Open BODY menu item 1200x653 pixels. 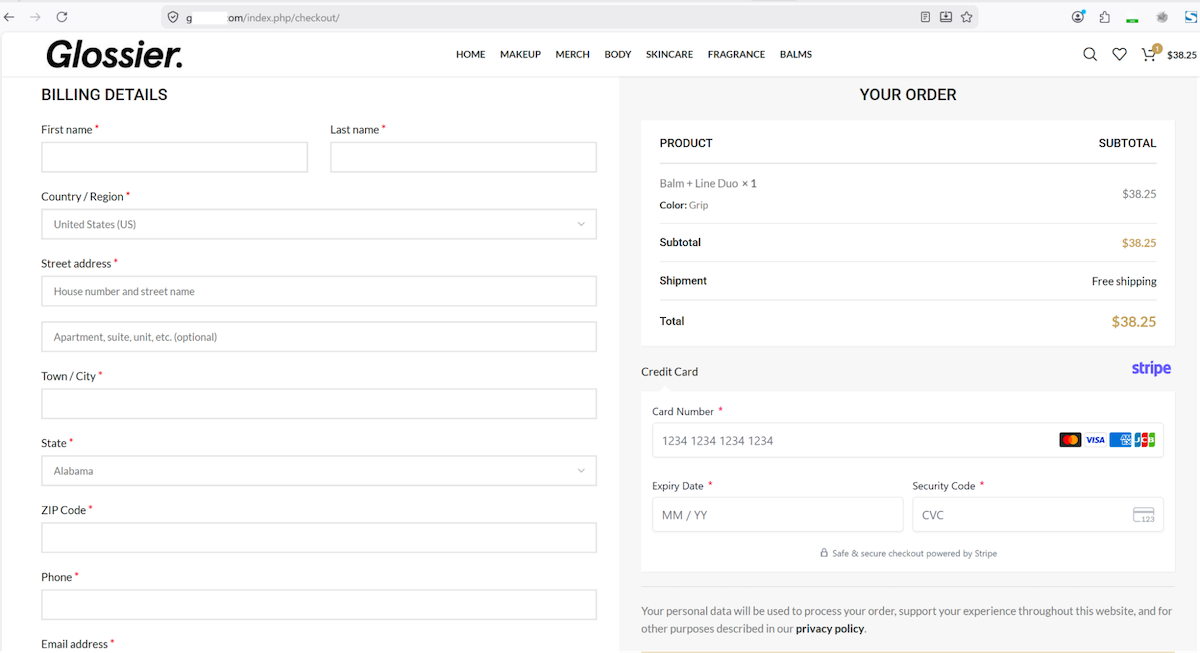pyautogui.click(x=618, y=54)
